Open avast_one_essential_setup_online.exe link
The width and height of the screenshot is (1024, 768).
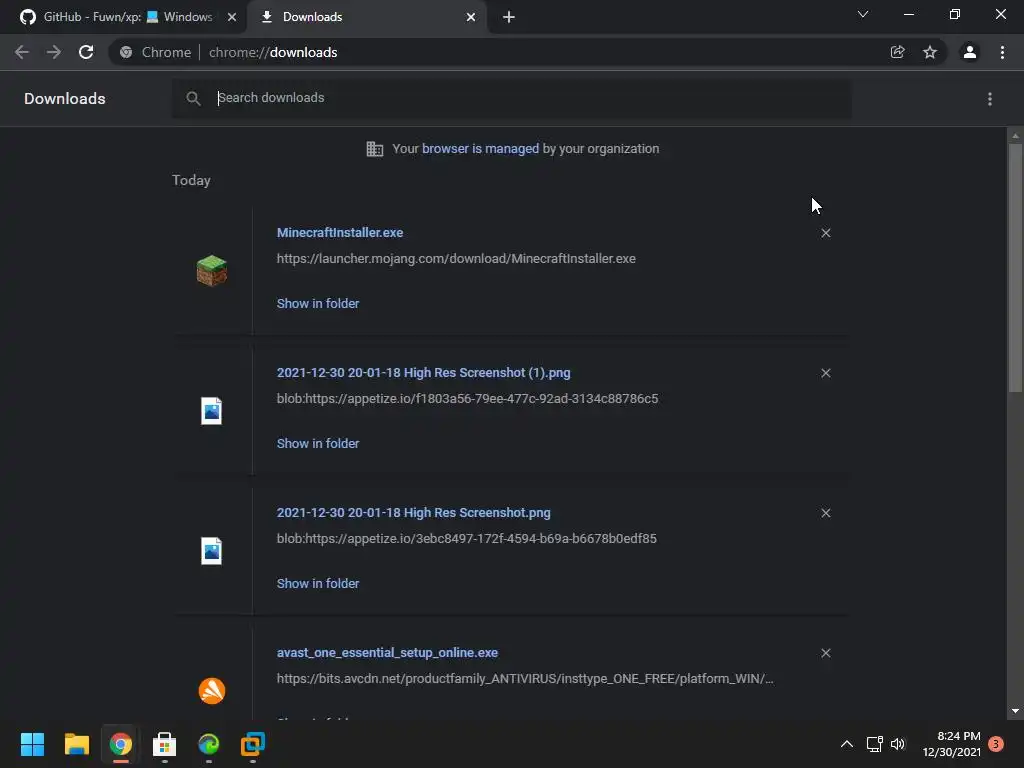387,653
